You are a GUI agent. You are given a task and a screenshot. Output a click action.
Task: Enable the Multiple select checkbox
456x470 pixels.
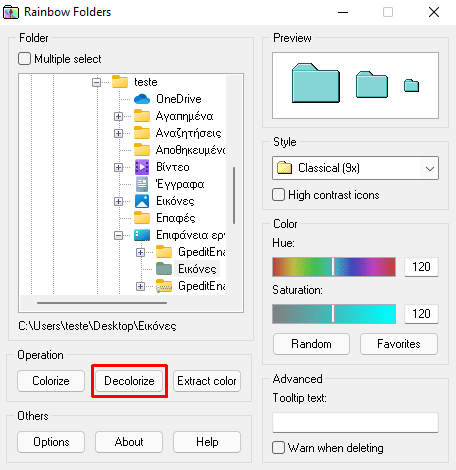25,59
